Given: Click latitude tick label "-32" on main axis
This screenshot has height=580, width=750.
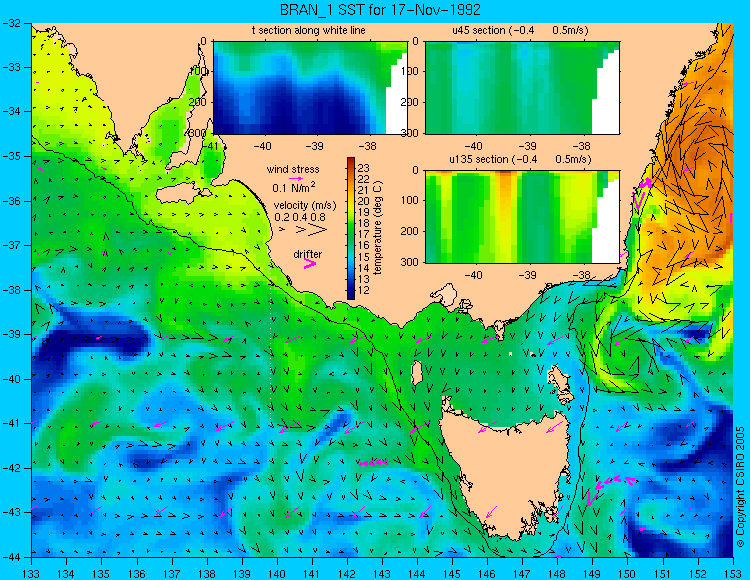Looking at the screenshot, I should coord(11,22).
